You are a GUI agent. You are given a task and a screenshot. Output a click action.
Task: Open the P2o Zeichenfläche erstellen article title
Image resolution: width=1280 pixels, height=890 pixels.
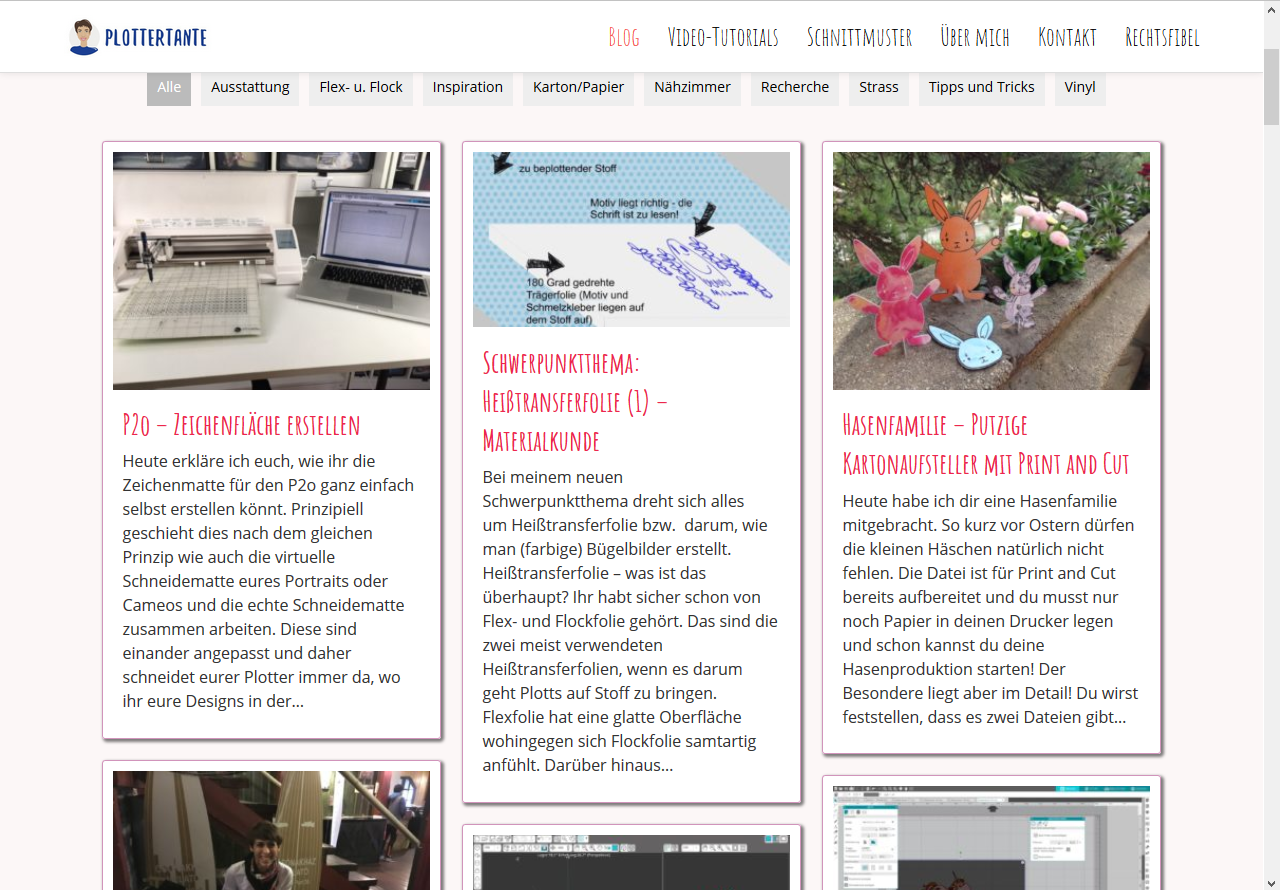point(241,424)
